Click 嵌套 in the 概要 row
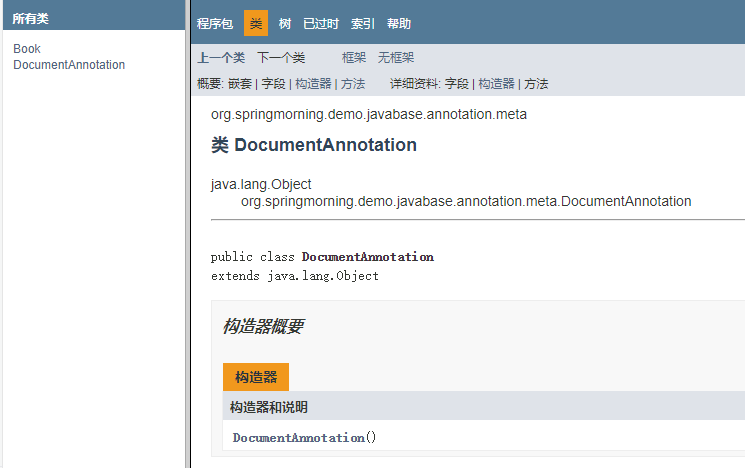Image resolution: width=745 pixels, height=468 pixels. pos(240,84)
